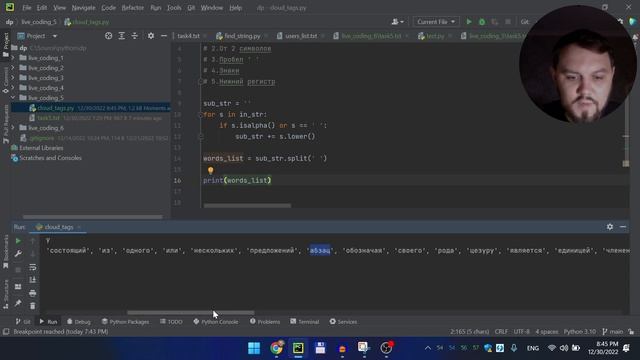
Task: Expand the live_coding_3 folder
Action: point(13,78)
